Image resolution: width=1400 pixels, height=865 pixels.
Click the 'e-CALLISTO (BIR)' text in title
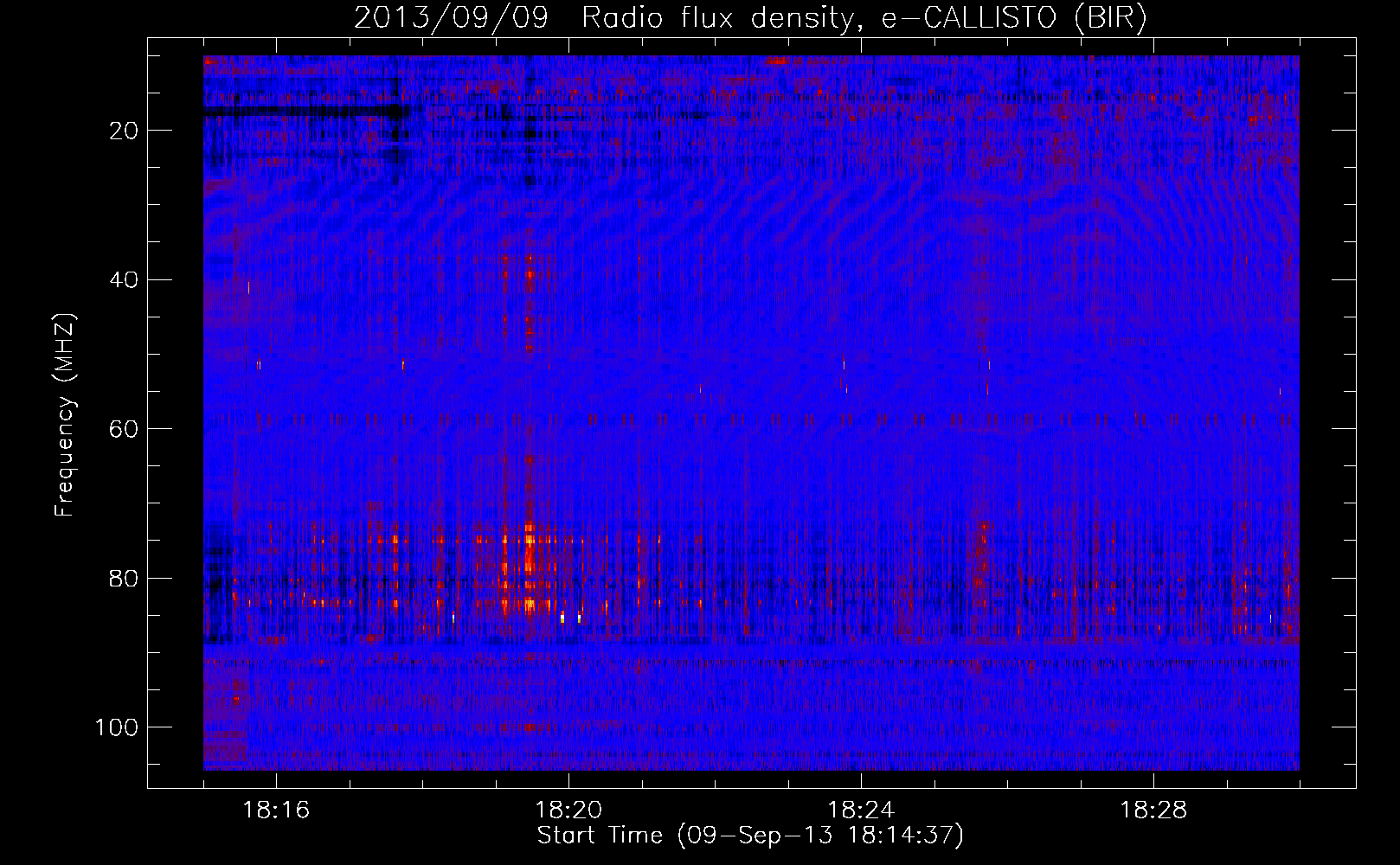coord(1014,18)
